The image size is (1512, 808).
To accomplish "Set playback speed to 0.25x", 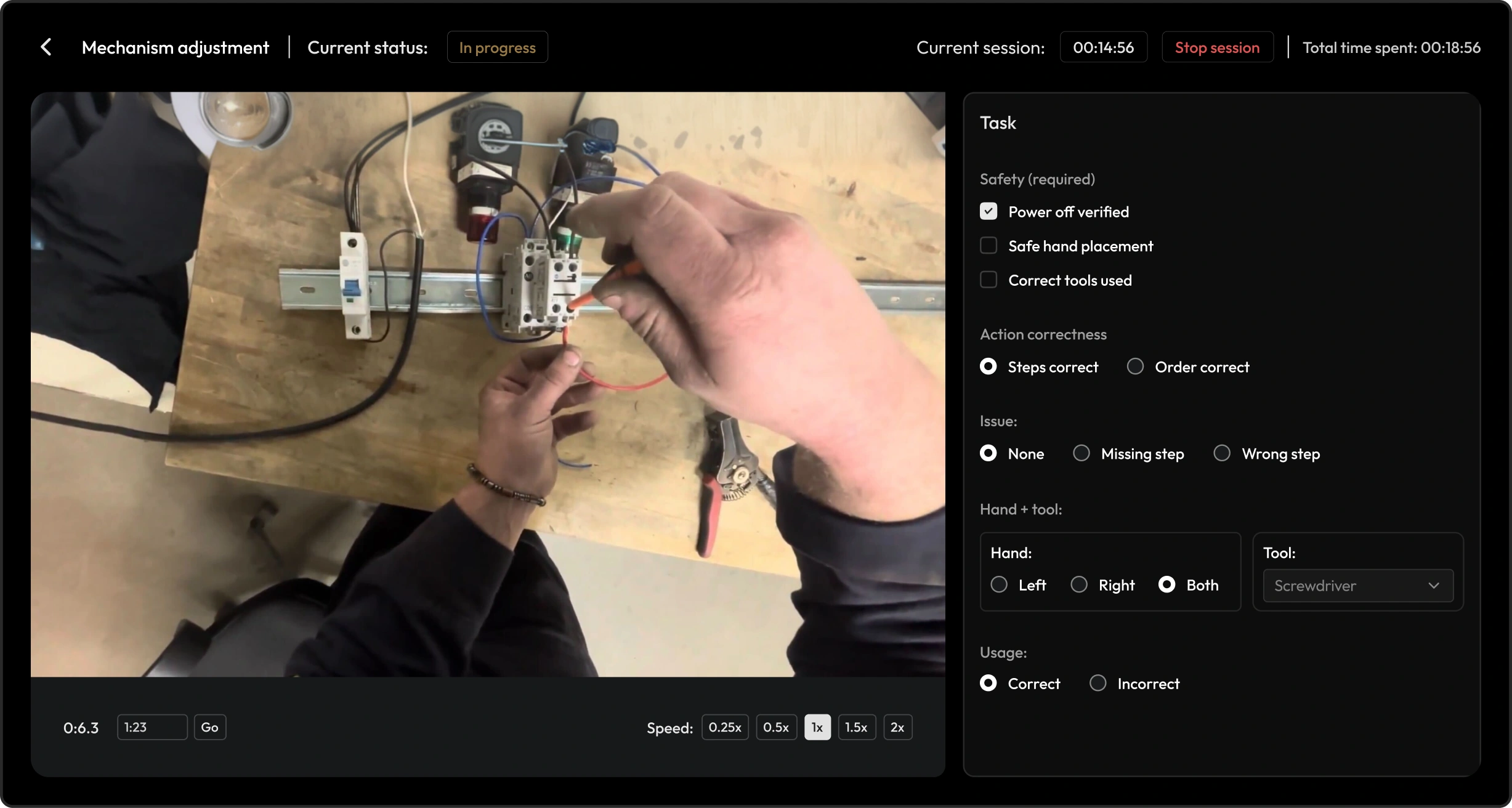I will pyautogui.click(x=724, y=727).
